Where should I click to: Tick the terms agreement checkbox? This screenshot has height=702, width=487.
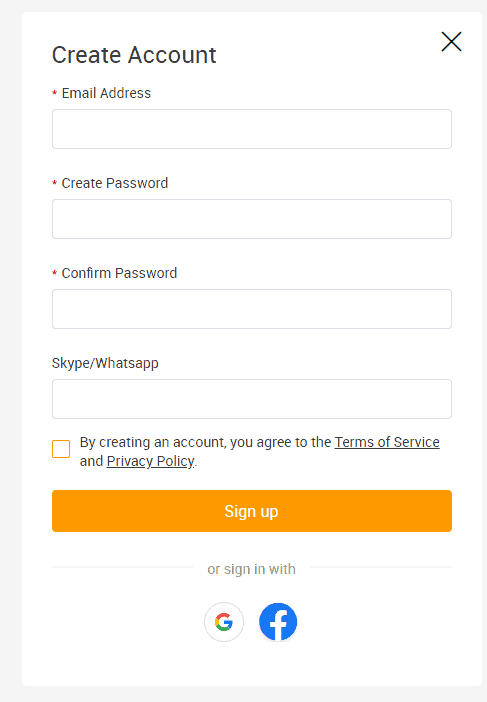[x=61, y=449]
